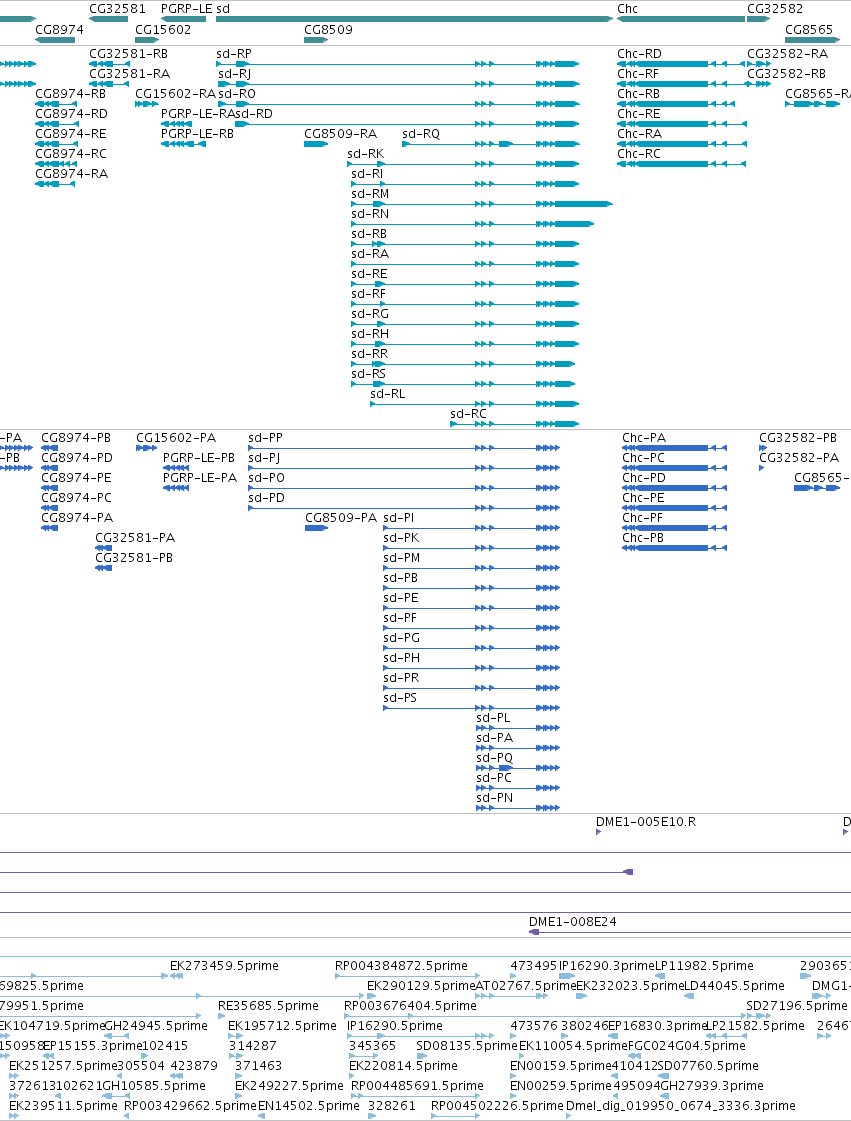This screenshot has width=851, height=1121.
Task: Select polypeptide CG32582-PB
Action: pyautogui.click(x=763, y=448)
